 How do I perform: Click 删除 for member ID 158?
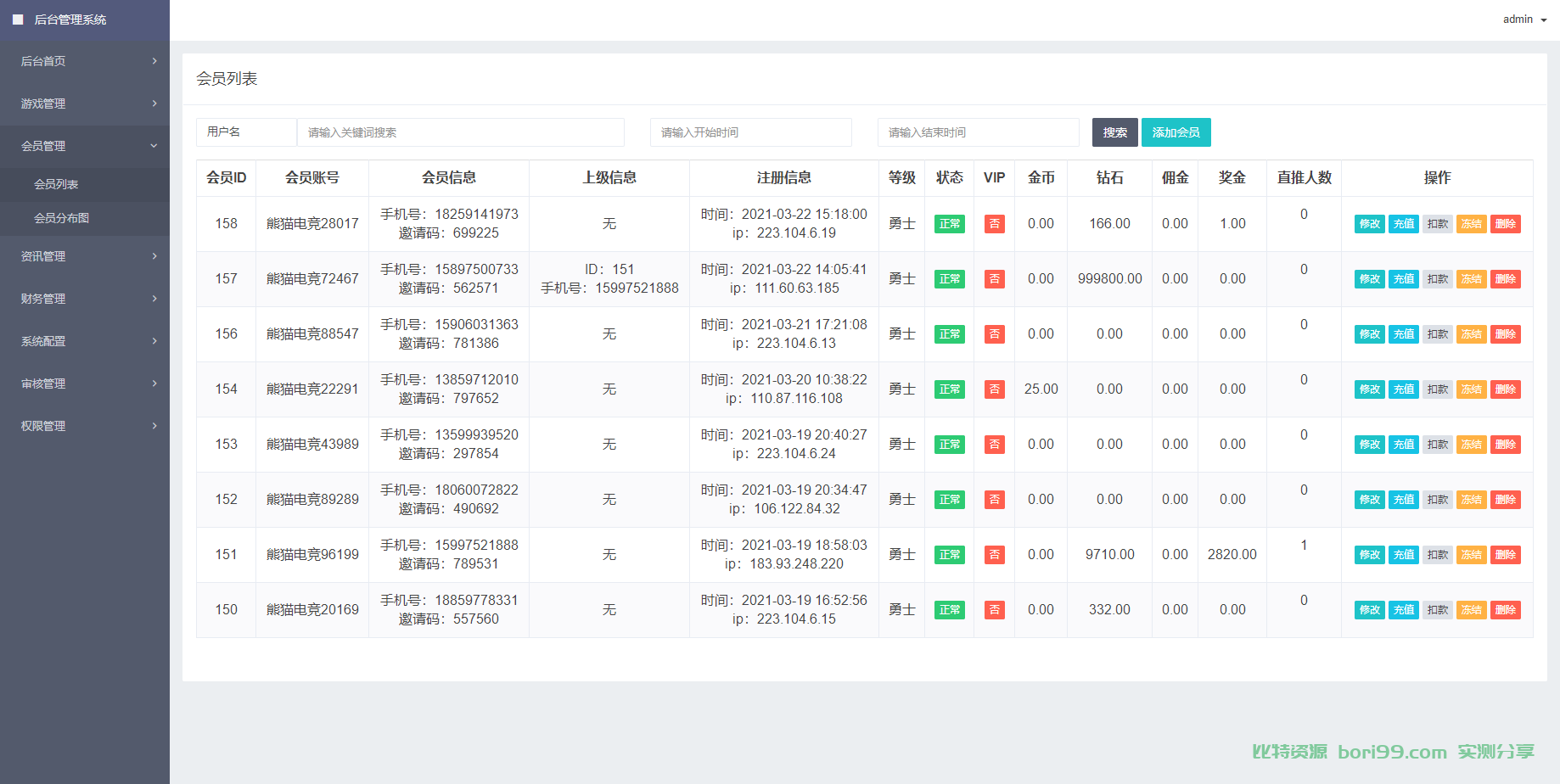[1506, 224]
